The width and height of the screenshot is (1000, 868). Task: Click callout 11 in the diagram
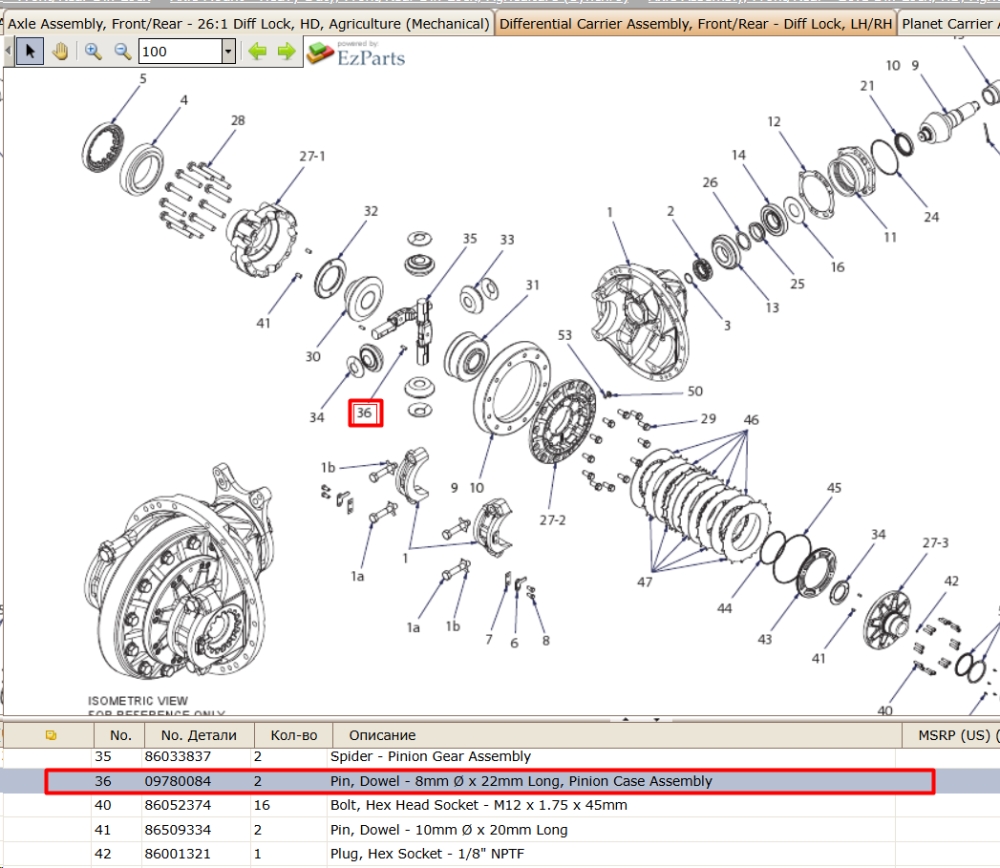click(x=890, y=237)
